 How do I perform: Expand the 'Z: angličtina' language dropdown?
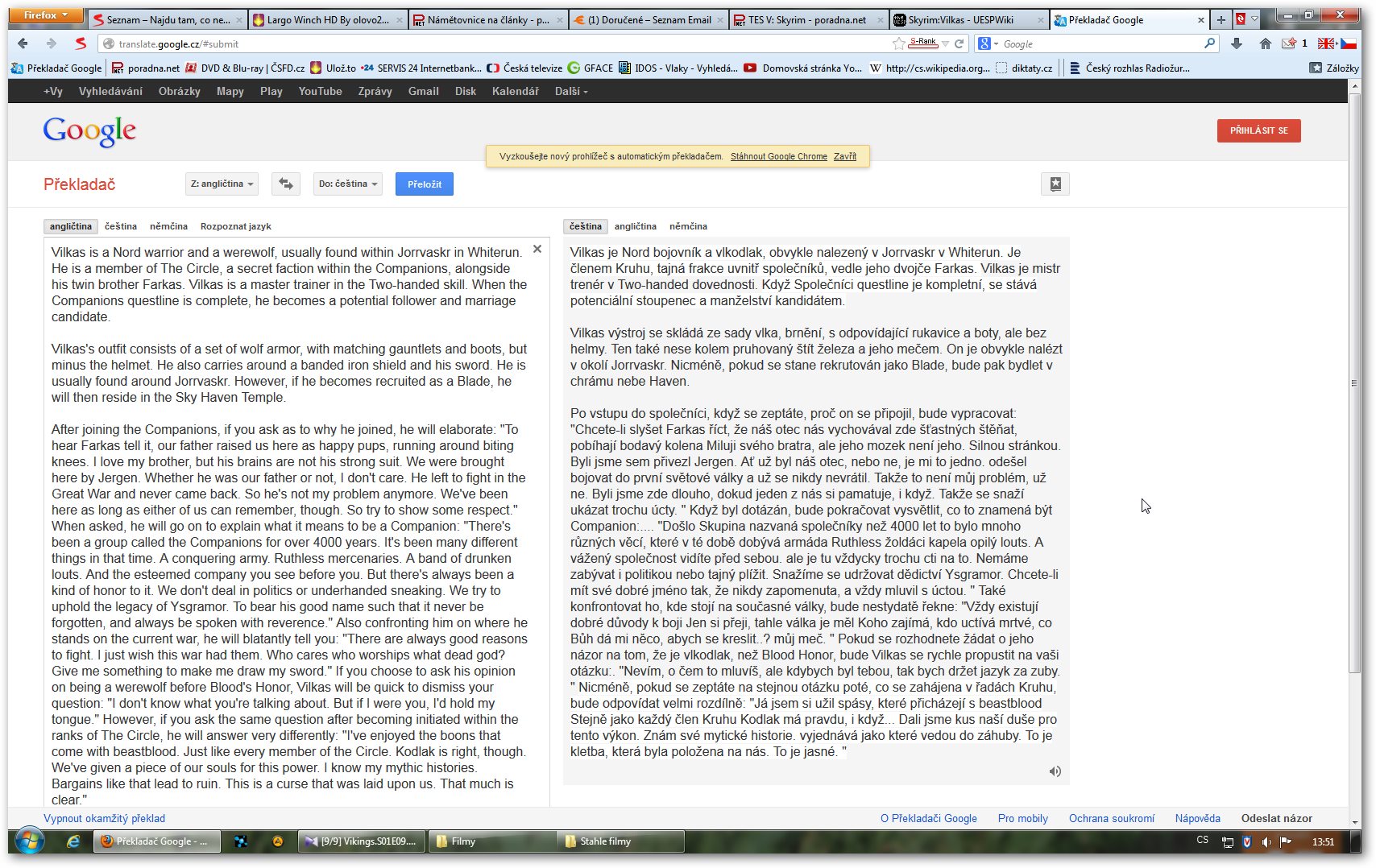coord(222,184)
